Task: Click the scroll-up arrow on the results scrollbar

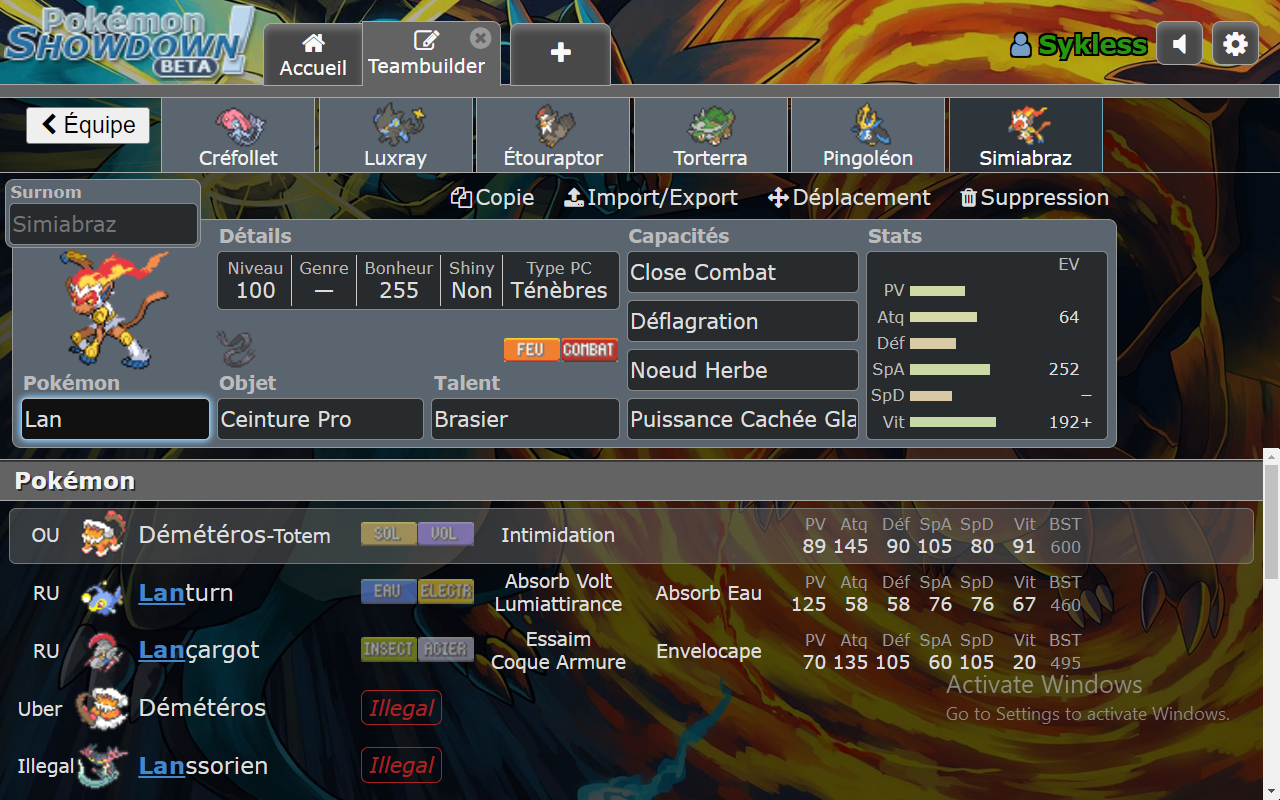Action: tap(1271, 457)
